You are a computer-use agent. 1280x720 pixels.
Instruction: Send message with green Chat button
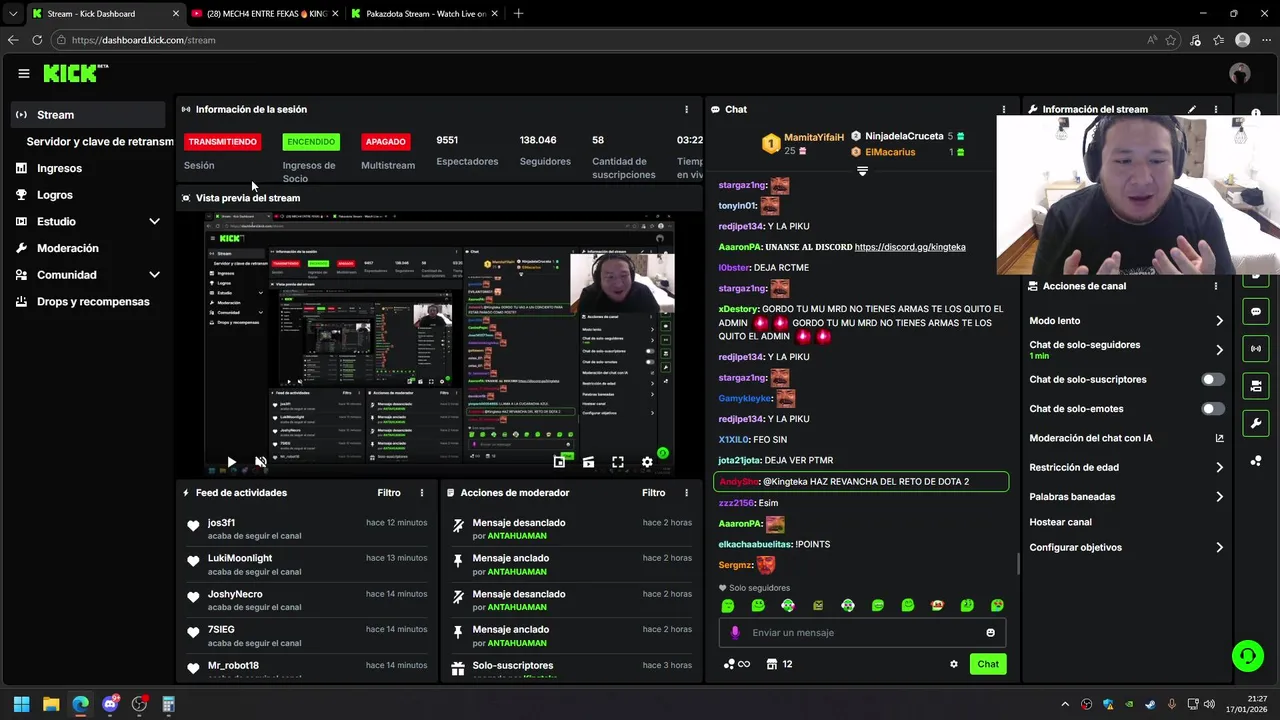tap(988, 664)
